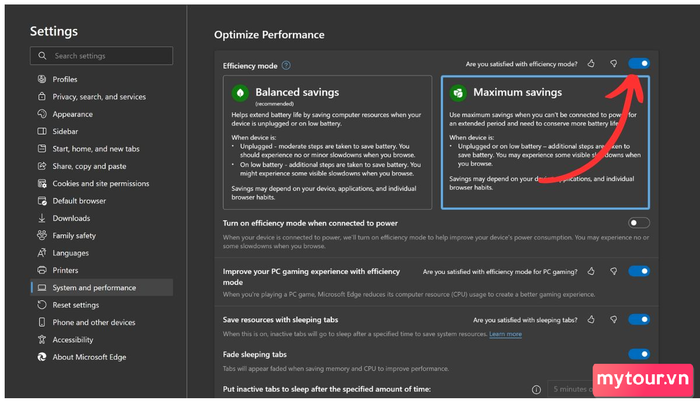Click the Optimize Performance heading
700x405 pixels.
point(269,35)
